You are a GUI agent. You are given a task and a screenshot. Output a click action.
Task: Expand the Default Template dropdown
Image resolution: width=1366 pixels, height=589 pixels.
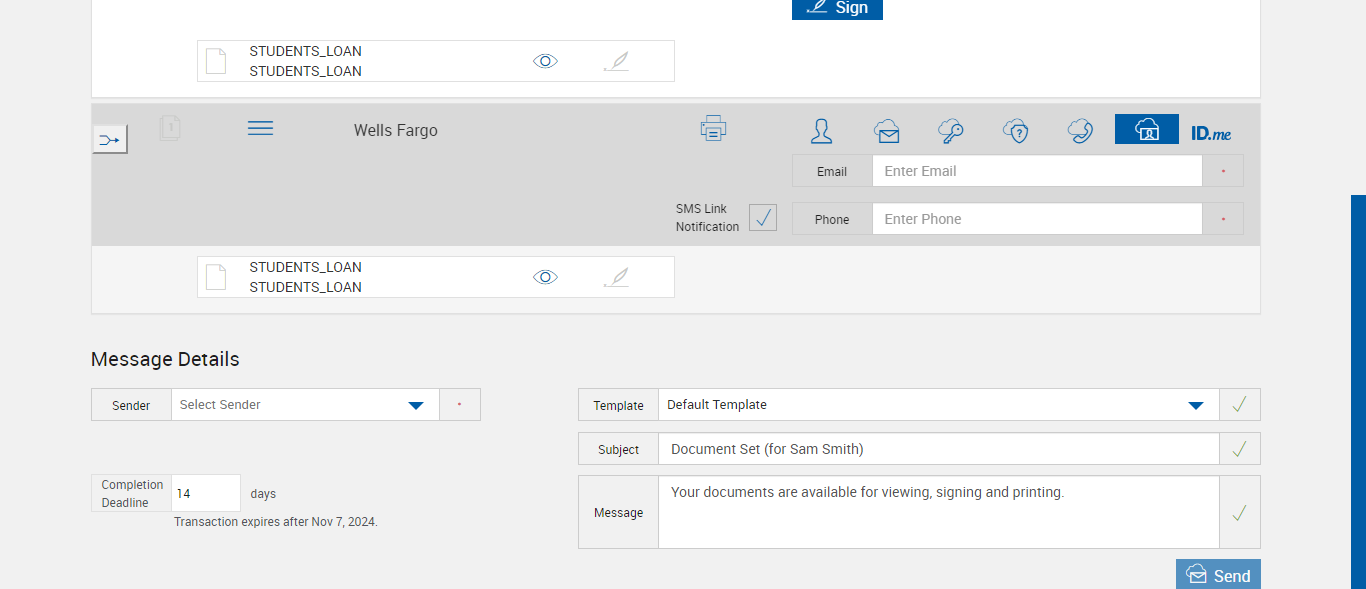(1195, 405)
